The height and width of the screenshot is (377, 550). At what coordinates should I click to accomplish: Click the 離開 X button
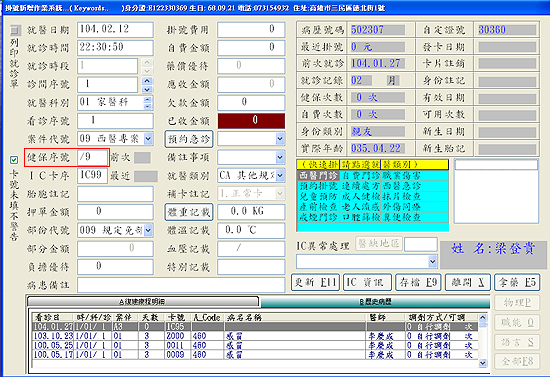tap(468, 282)
